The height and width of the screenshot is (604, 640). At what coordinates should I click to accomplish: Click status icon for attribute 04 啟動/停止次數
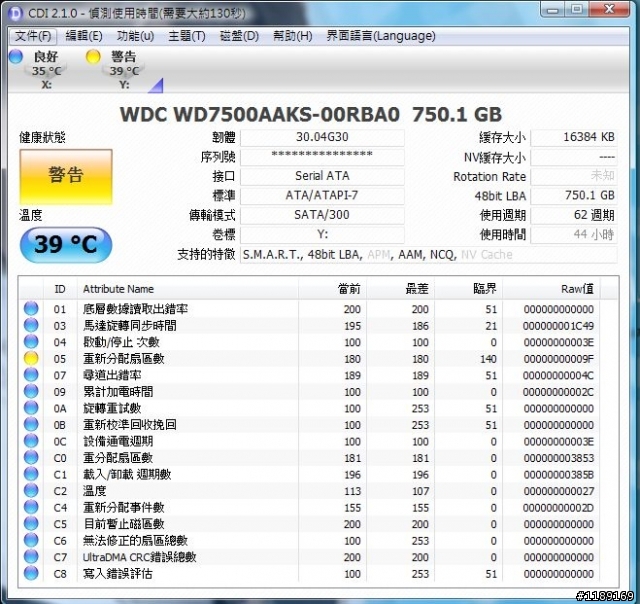31,342
